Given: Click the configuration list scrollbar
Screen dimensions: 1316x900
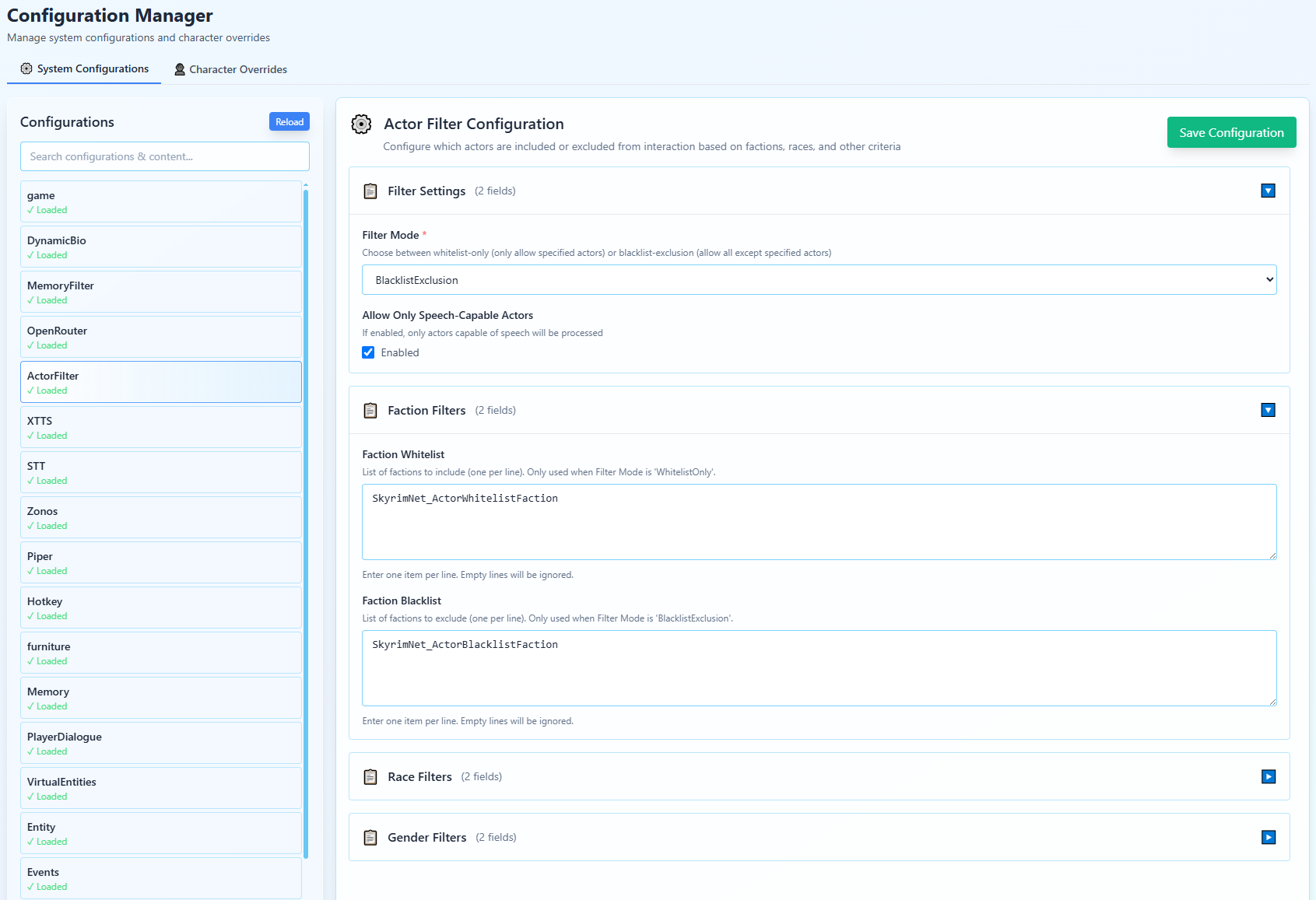Looking at the screenshot, I should click(x=306, y=521).
